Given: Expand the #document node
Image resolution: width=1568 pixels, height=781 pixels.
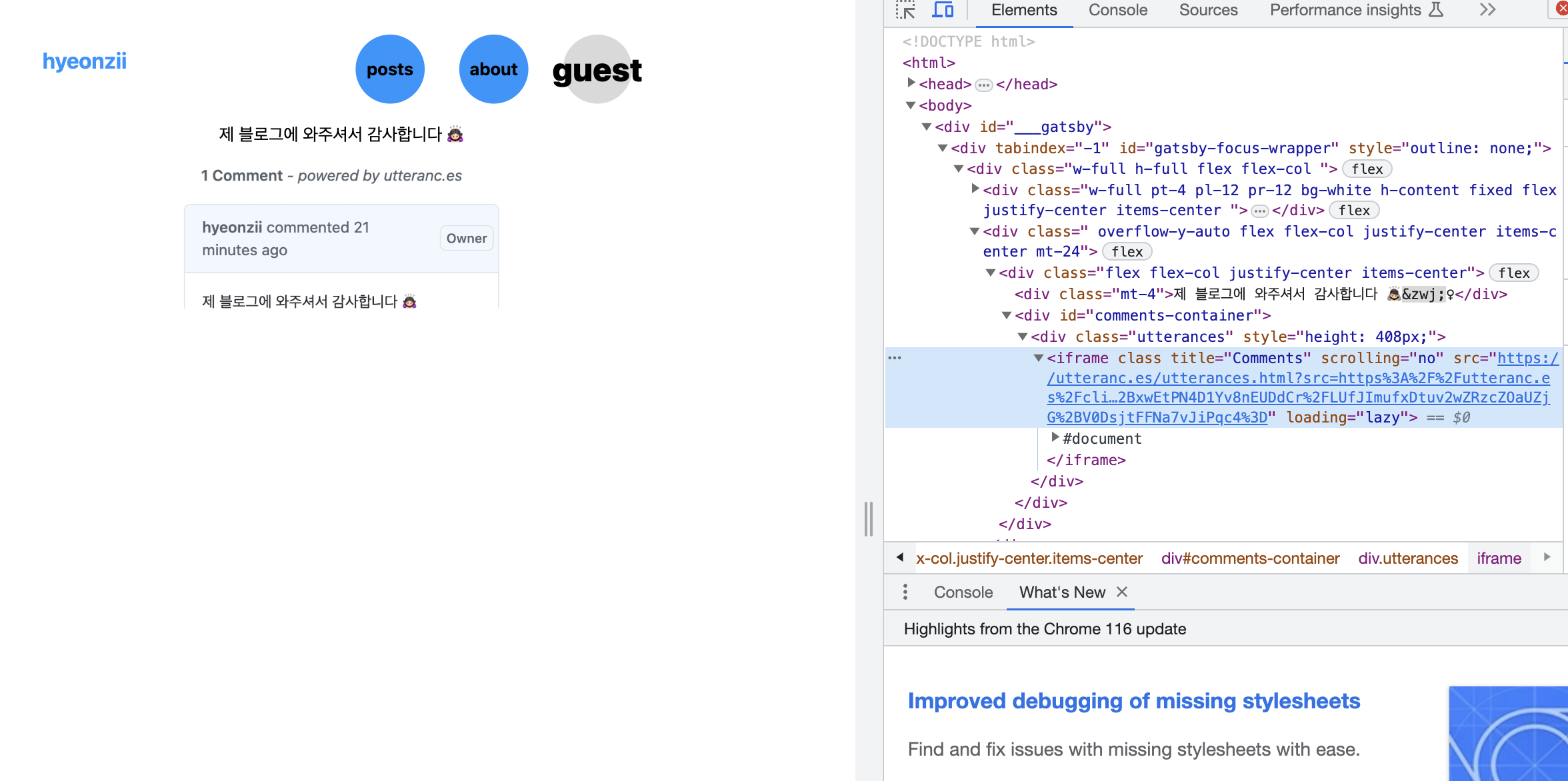Looking at the screenshot, I should click(1055, 437).
